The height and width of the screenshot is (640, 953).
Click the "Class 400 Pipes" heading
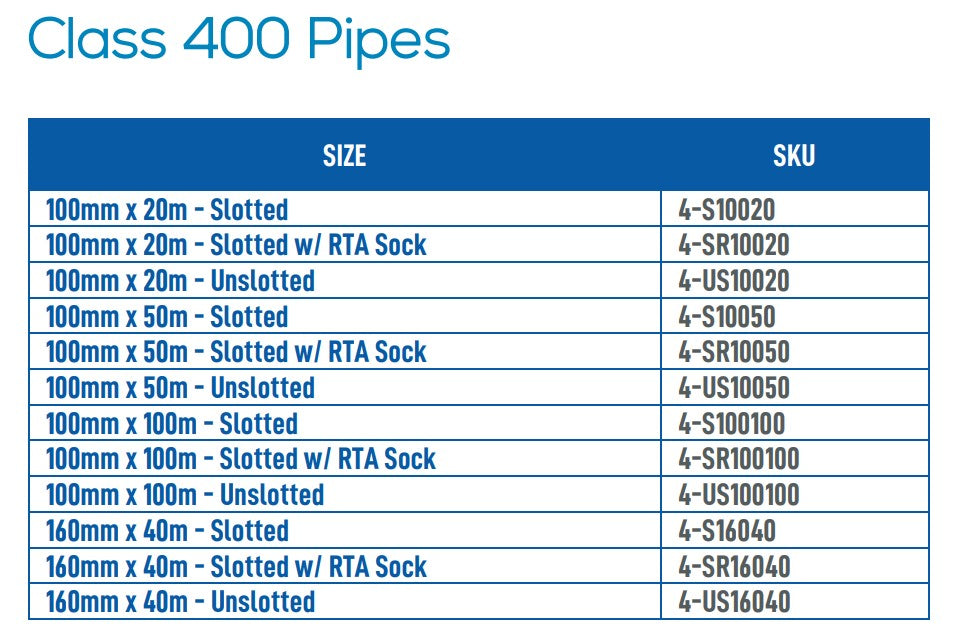click(239, 41)
